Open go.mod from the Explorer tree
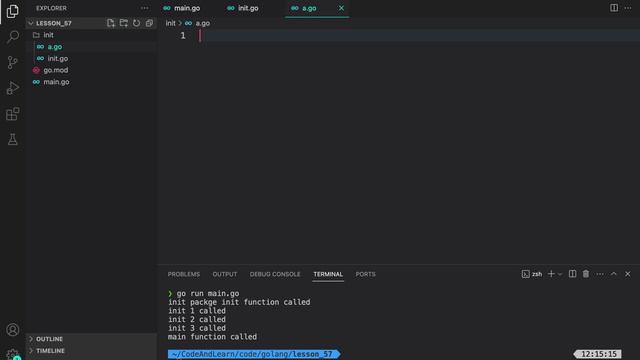640x360 pixels. click(91, 70)
